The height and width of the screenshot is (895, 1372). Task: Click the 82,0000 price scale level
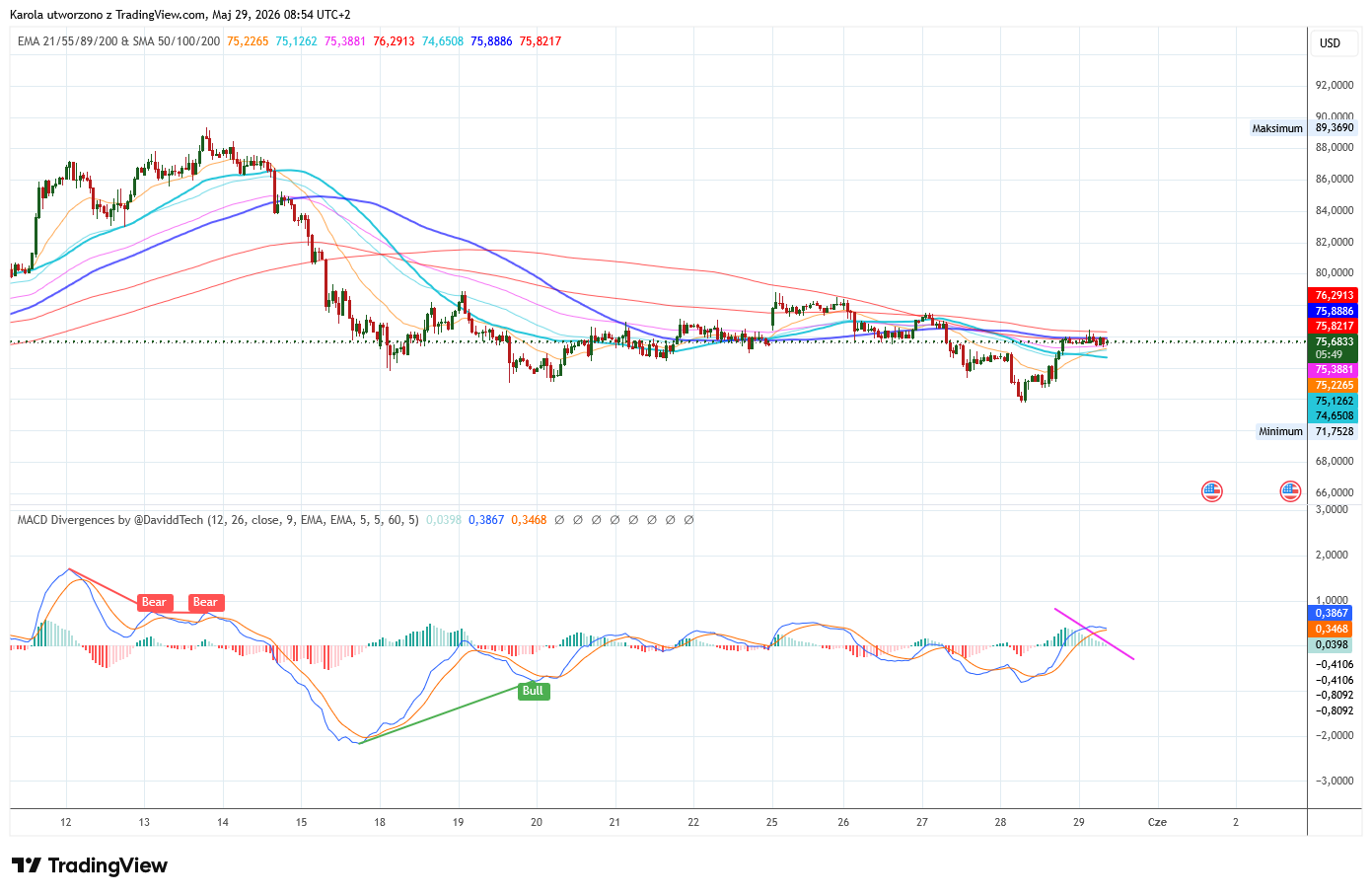(x=1335, y=242)
